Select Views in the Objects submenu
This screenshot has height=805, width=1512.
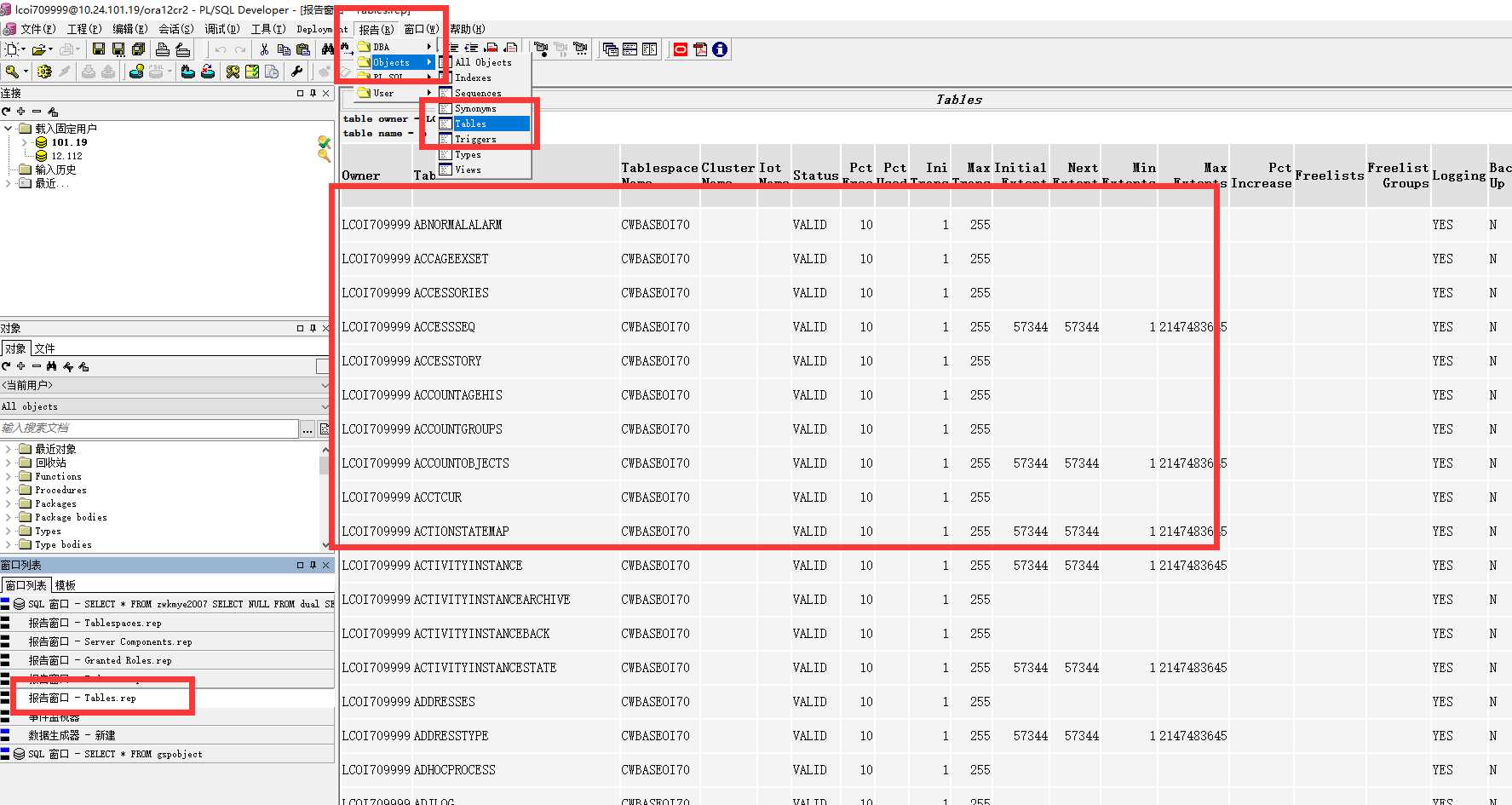(484, 170)
